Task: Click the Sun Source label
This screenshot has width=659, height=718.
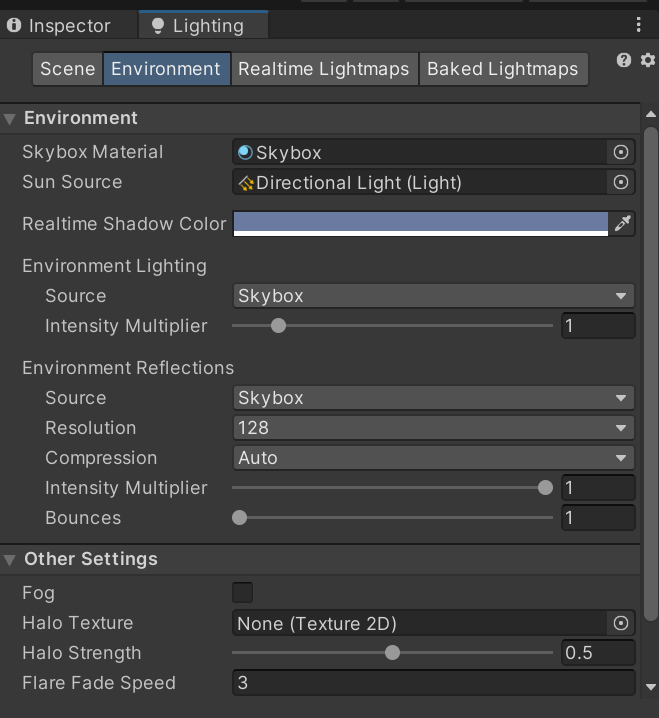Action: pos(72,182)
